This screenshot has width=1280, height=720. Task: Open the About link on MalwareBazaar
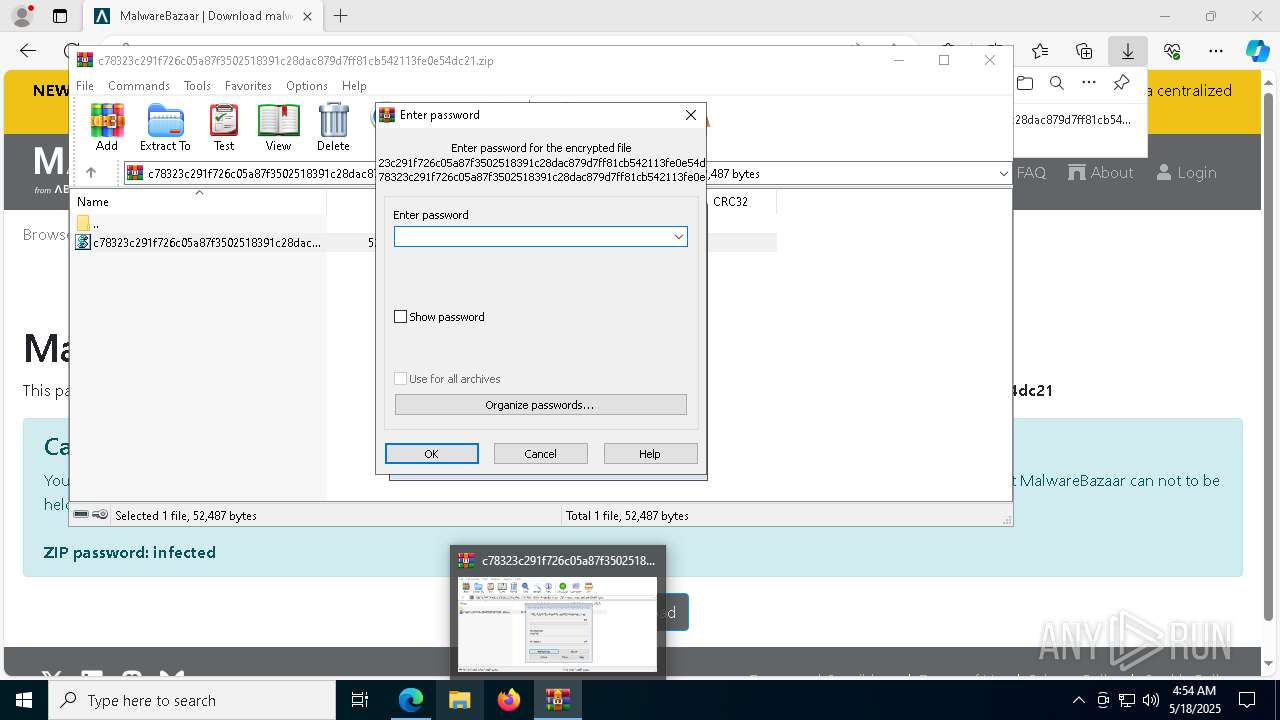coord(1101,173)
